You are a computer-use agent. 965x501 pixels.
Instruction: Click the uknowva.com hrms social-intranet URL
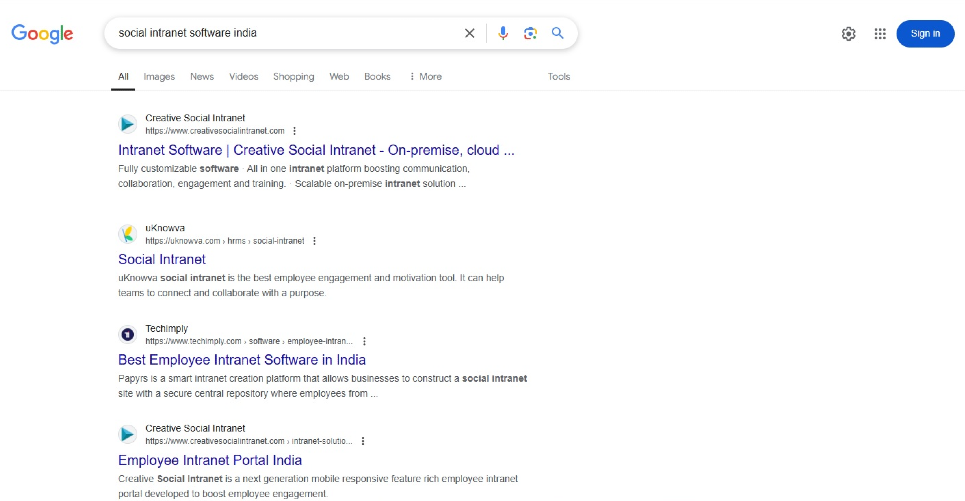(225, 241)
